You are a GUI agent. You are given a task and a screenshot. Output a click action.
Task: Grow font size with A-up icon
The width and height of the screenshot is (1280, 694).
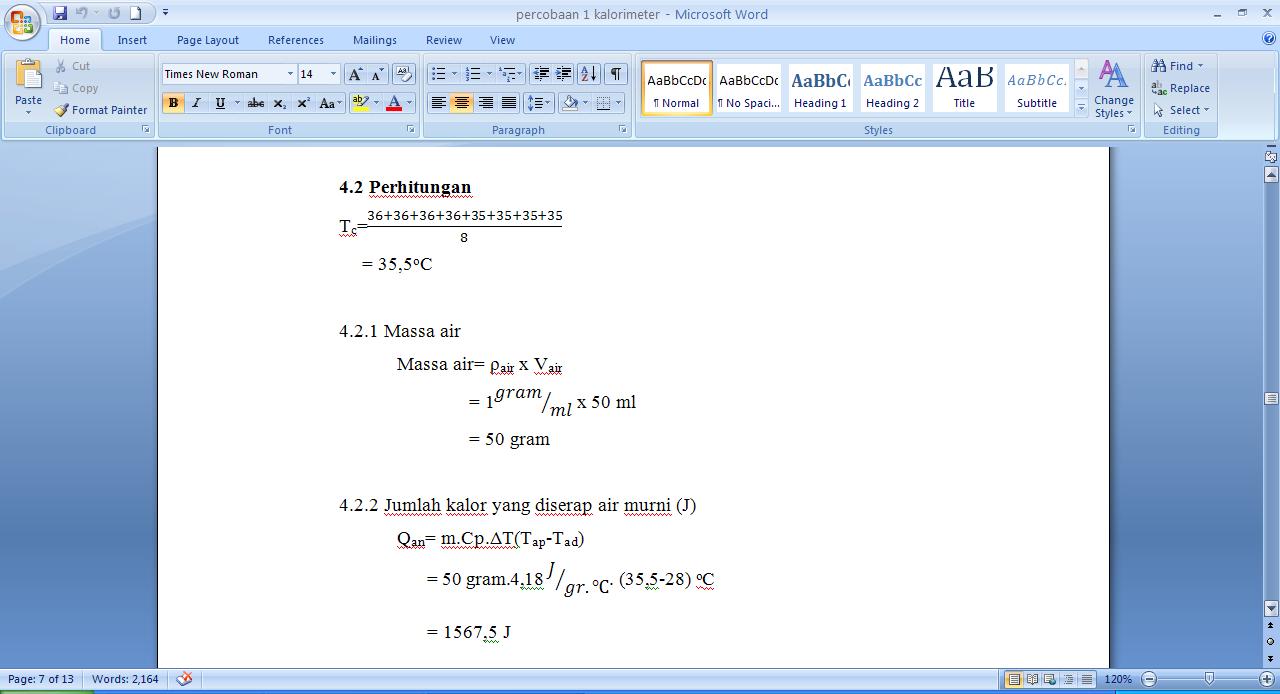click(x=355, y=74)
